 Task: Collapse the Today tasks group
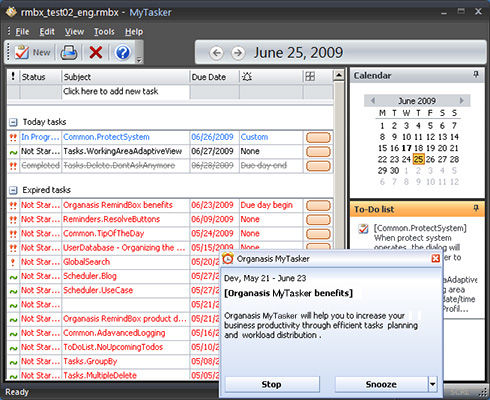(x=13, y=122)
